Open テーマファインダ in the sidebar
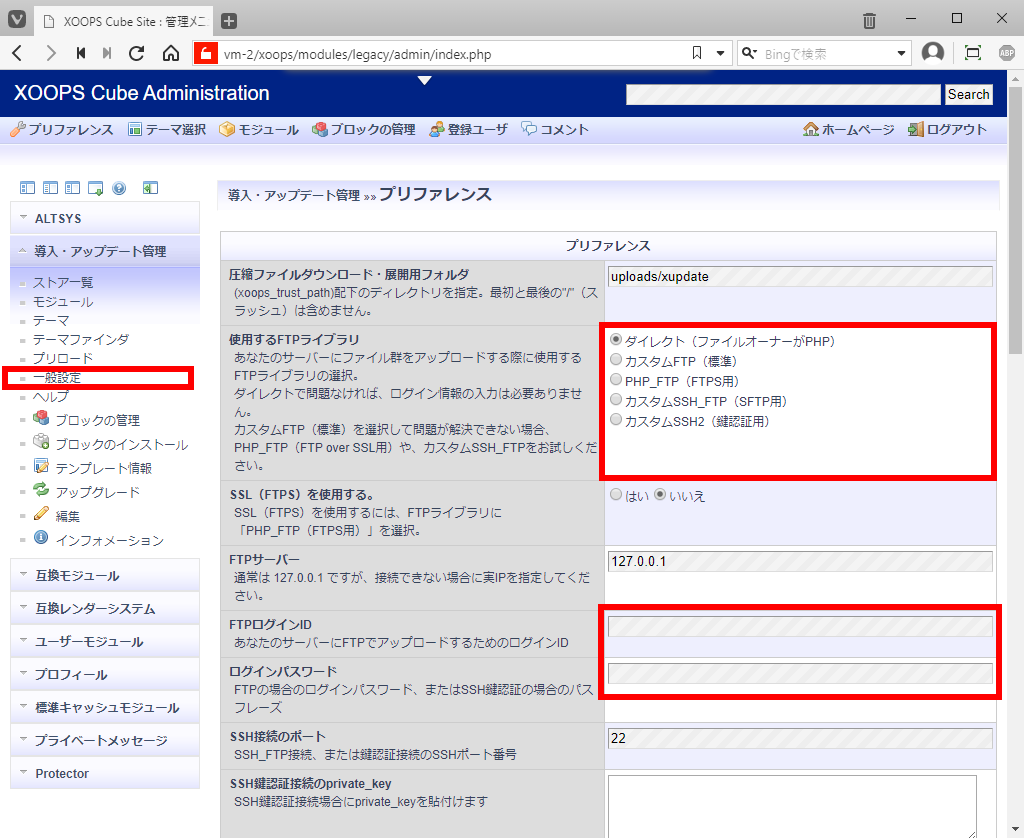 click(81, 339)
